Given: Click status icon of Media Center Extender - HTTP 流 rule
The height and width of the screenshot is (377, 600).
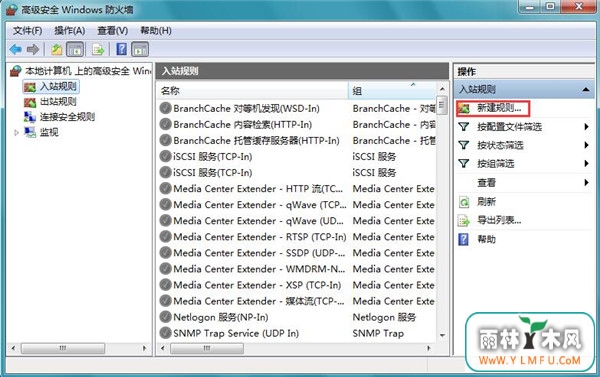Looking at the screenshot, I should pos(165,189).
